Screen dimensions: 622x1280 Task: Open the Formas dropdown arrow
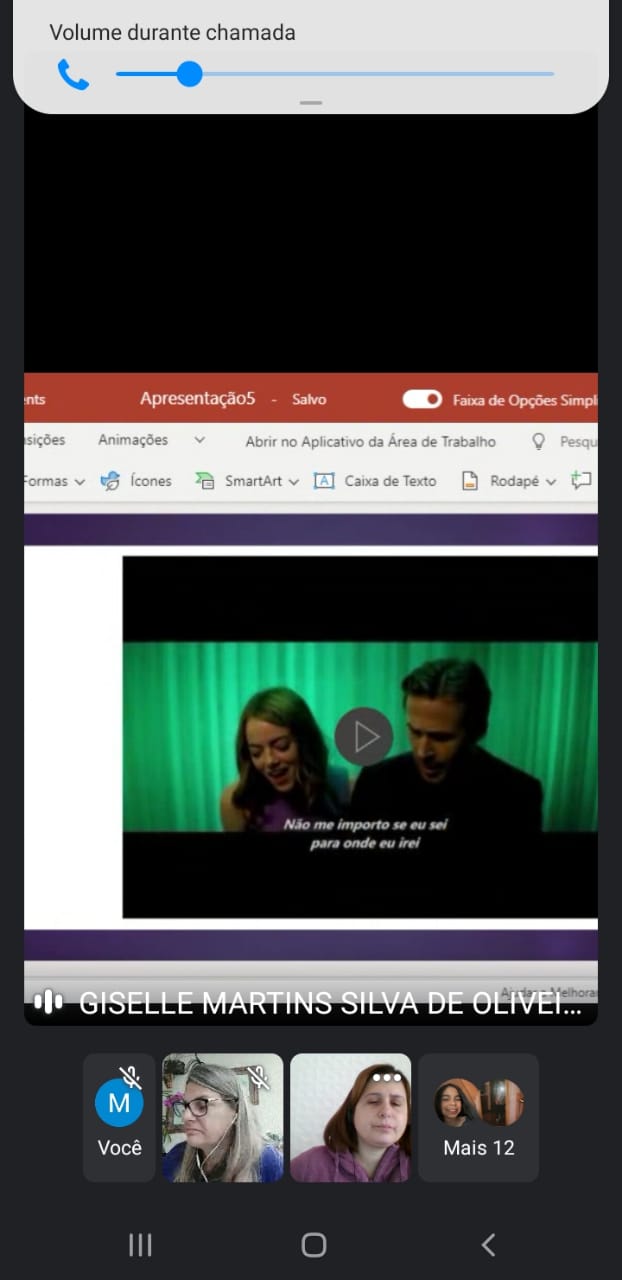(79, 482)
